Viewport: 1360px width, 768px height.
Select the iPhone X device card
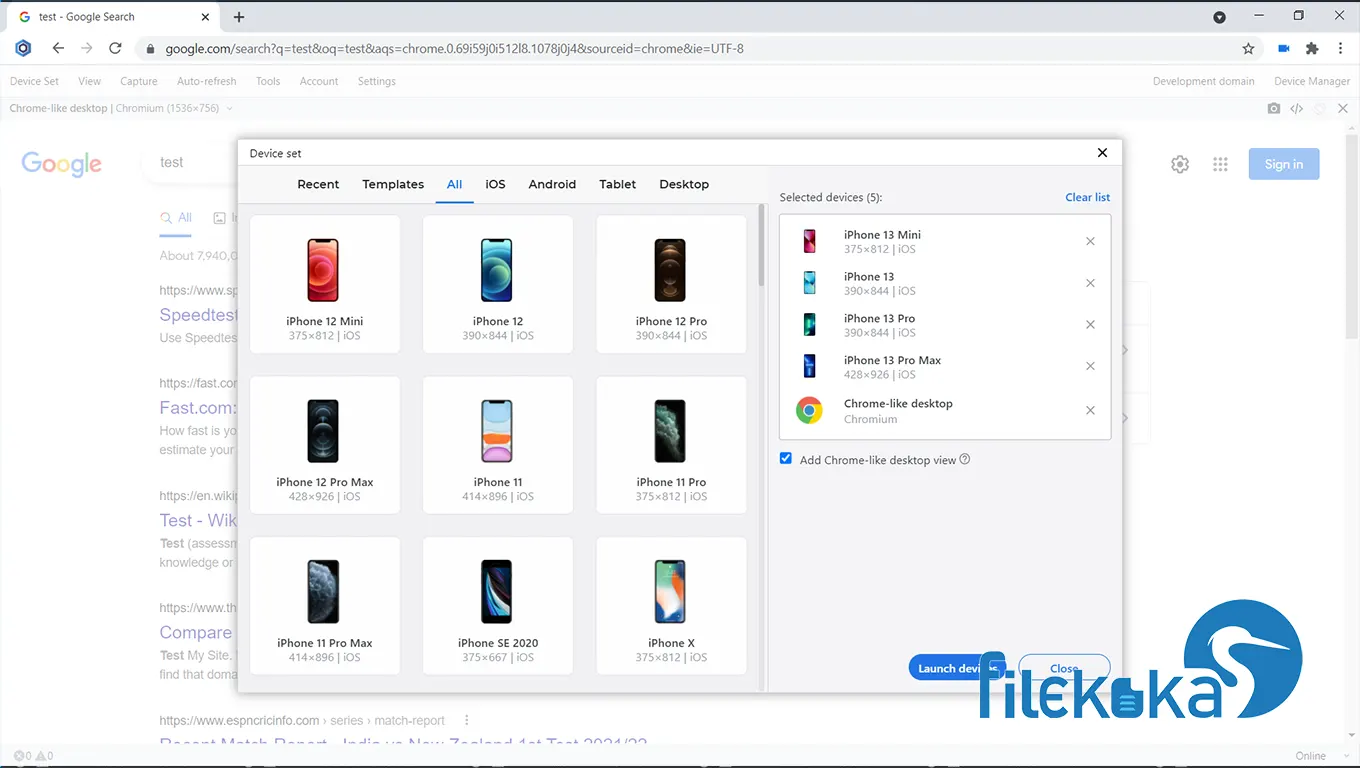671,606
